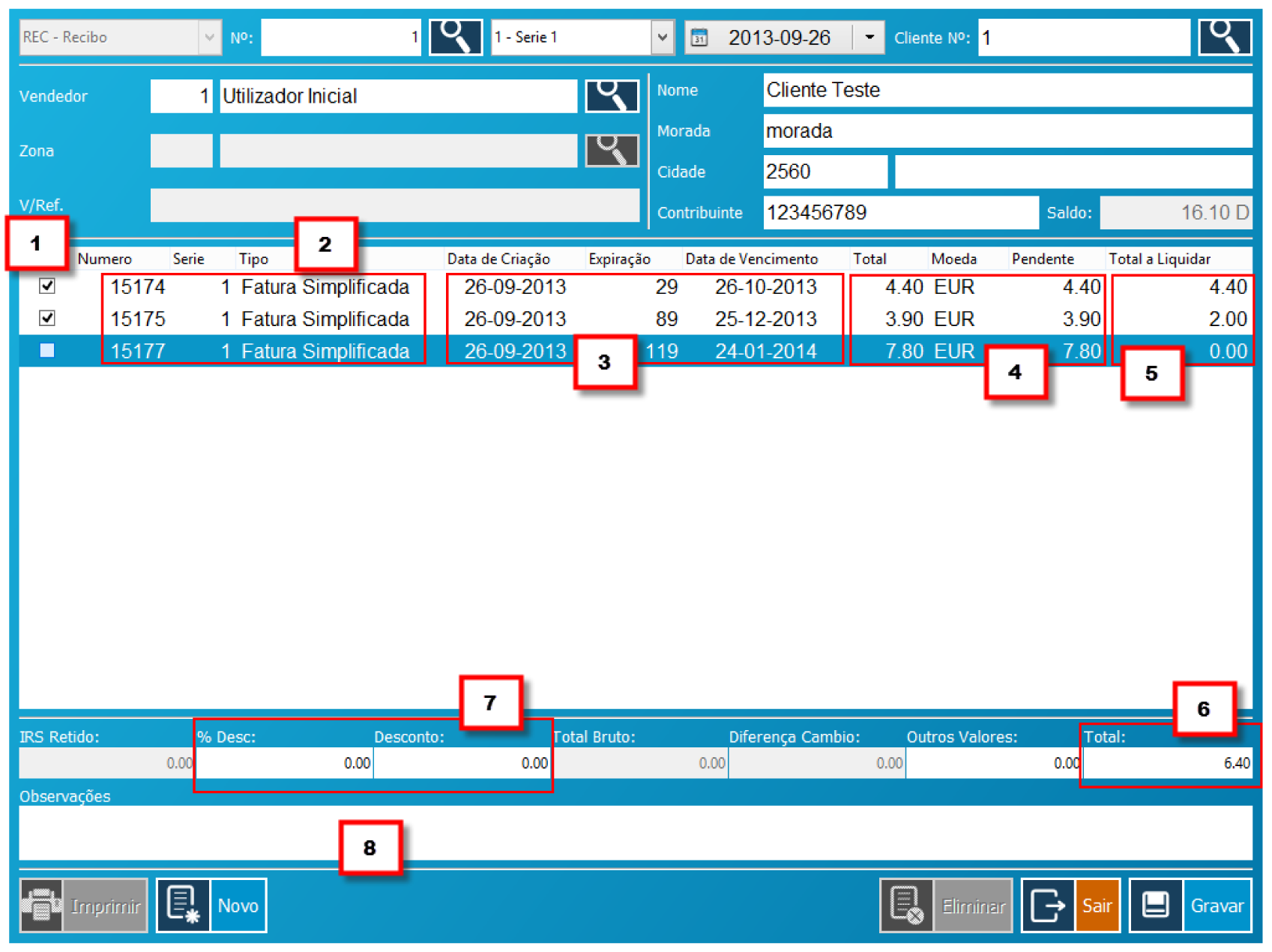The width and height of the screenshot is (1272, 952).
Task: Uncheck the checkbox for invoice 15174
Action: [47, 286]
